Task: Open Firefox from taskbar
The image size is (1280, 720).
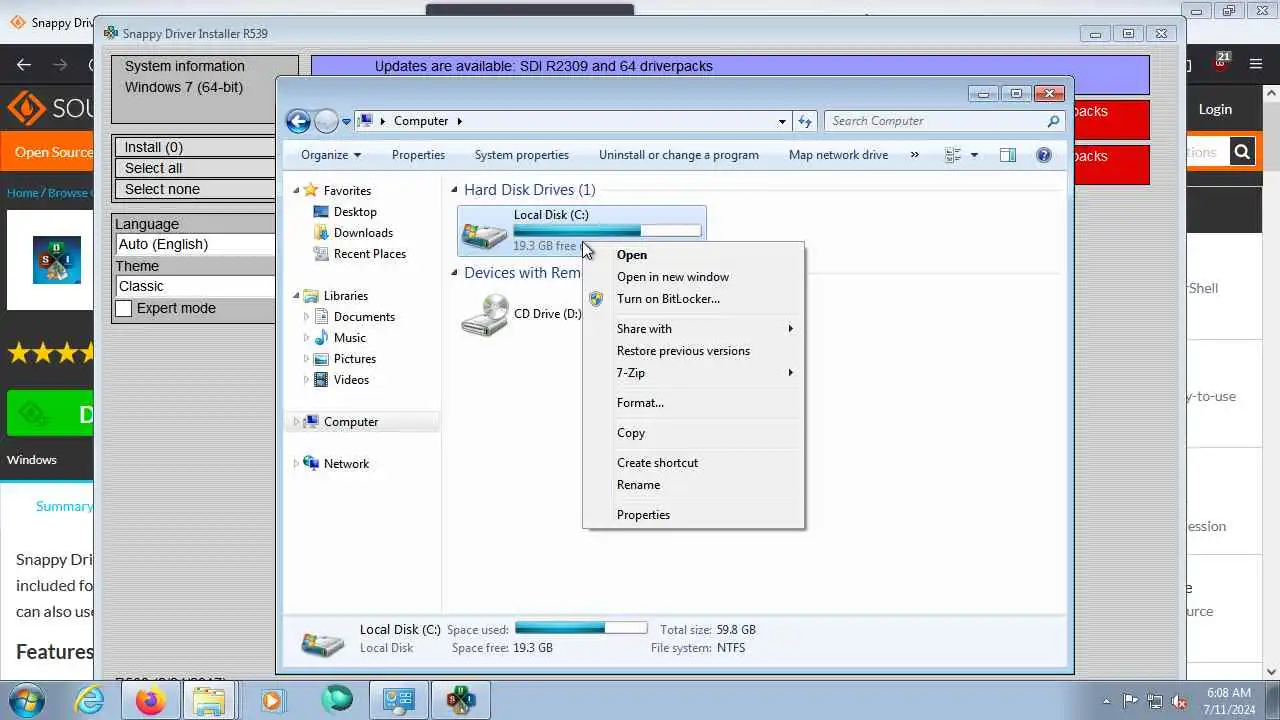Action: 150,700
